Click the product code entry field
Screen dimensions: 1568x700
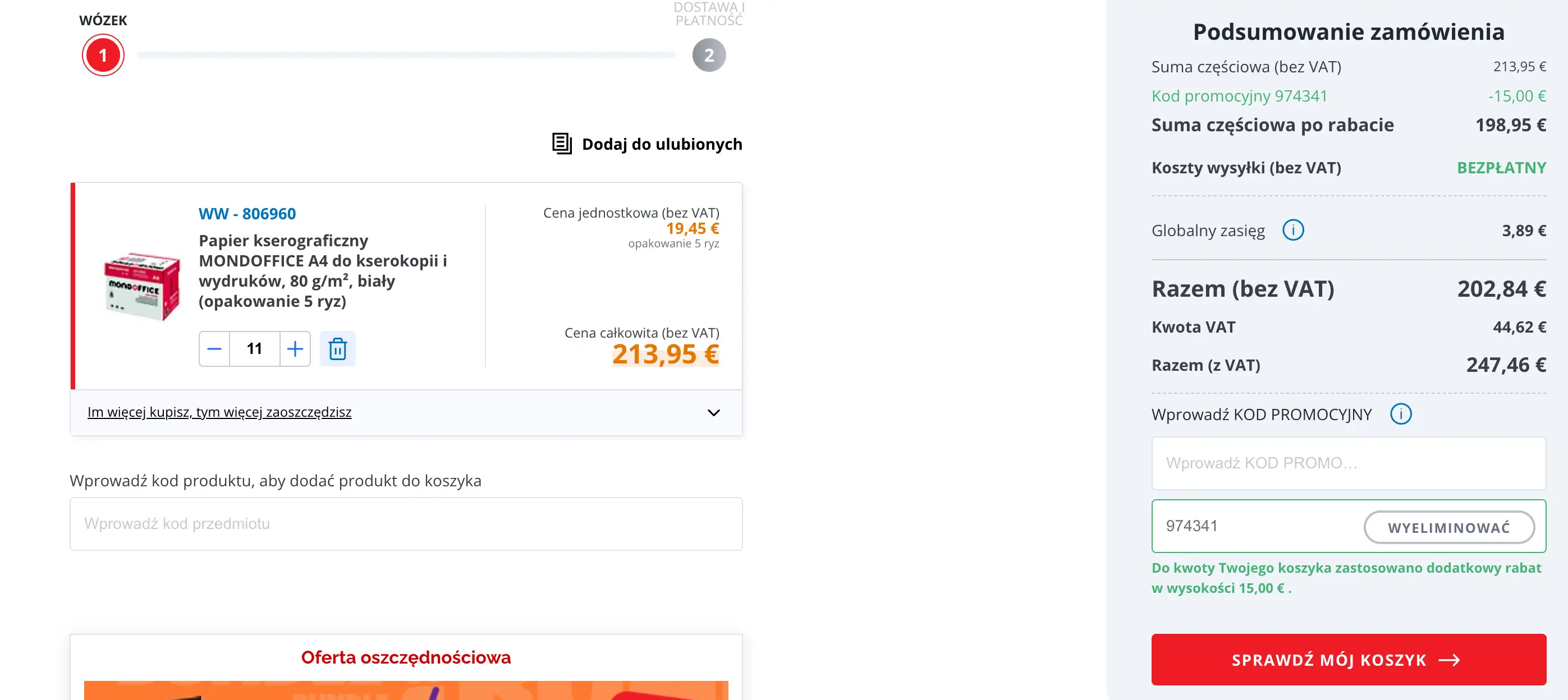coord(406,524)
